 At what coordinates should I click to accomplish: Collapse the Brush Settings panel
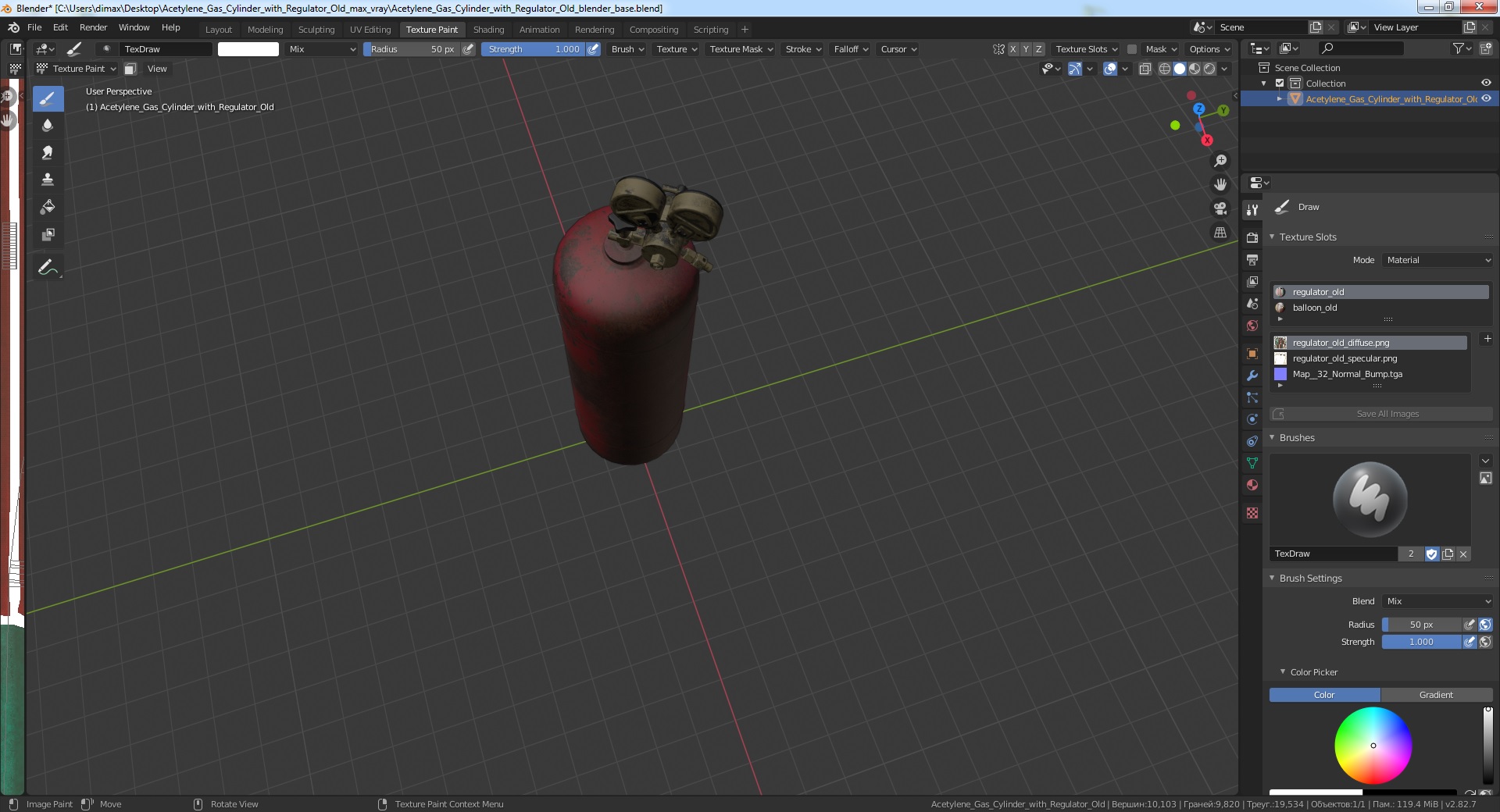click(1272, 578)
